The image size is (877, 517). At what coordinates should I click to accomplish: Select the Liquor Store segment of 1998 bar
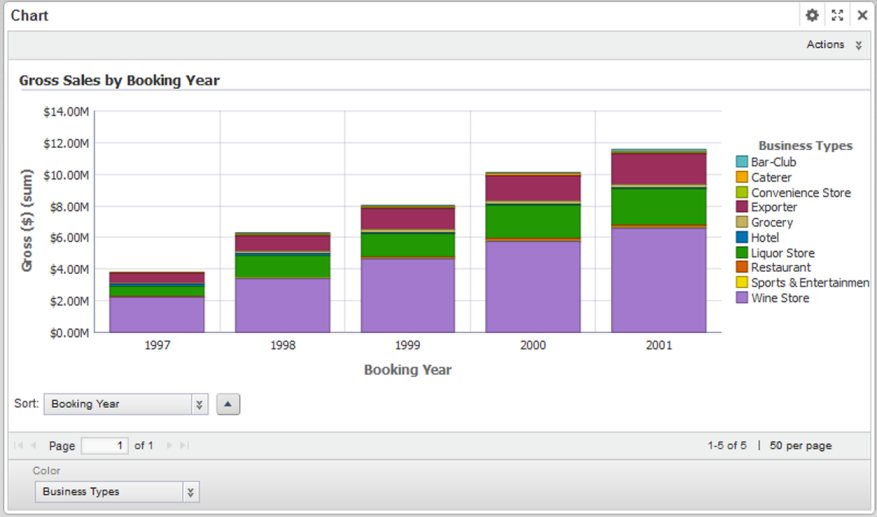[282, 266]
